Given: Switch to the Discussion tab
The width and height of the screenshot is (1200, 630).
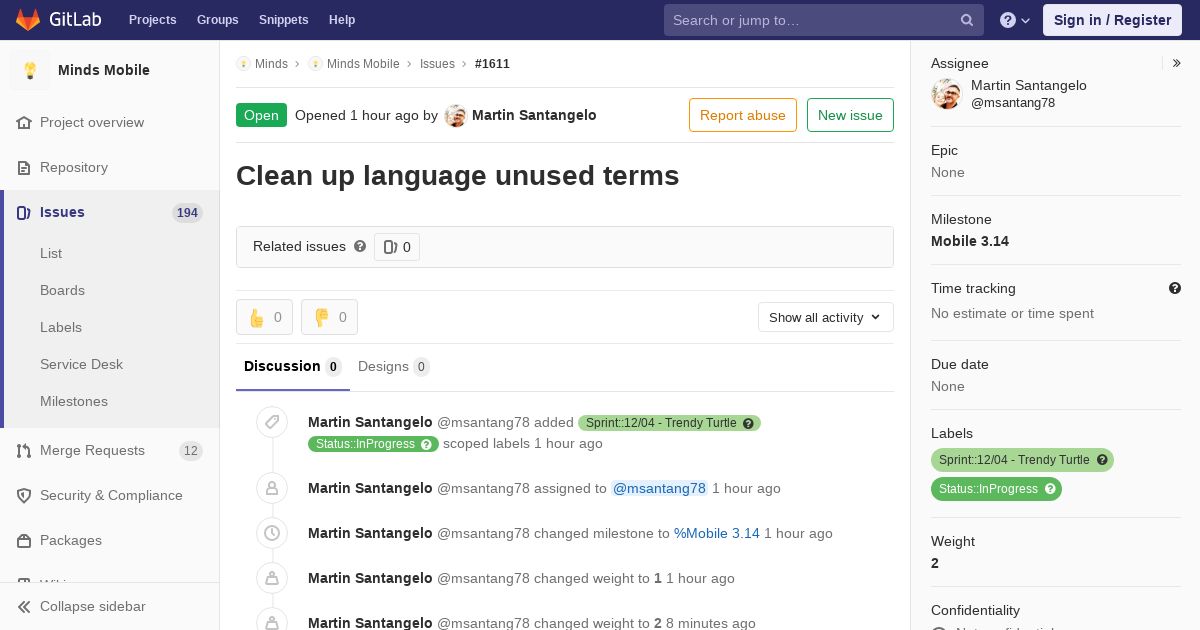Looking at the screenshot, I should point(293,366).
